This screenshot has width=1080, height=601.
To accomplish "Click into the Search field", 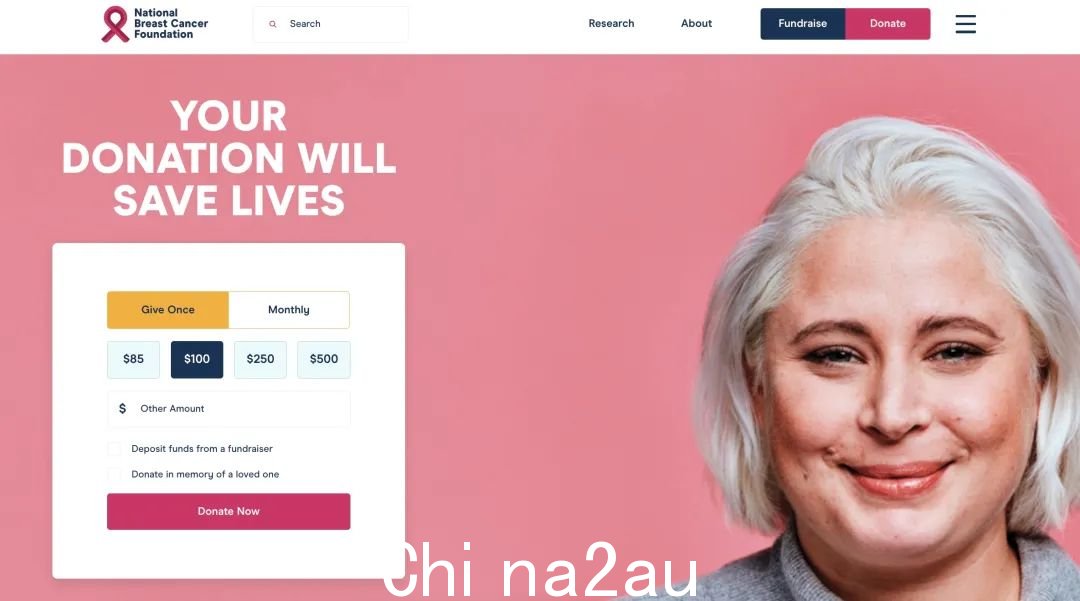I will (x=331, y=24).
